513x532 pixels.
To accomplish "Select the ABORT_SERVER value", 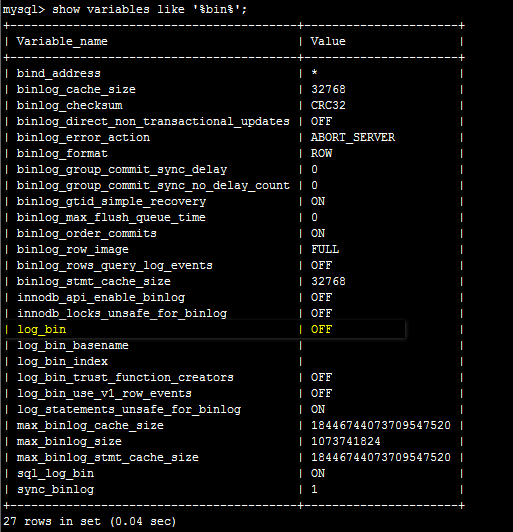I will [x=353, y=137].
